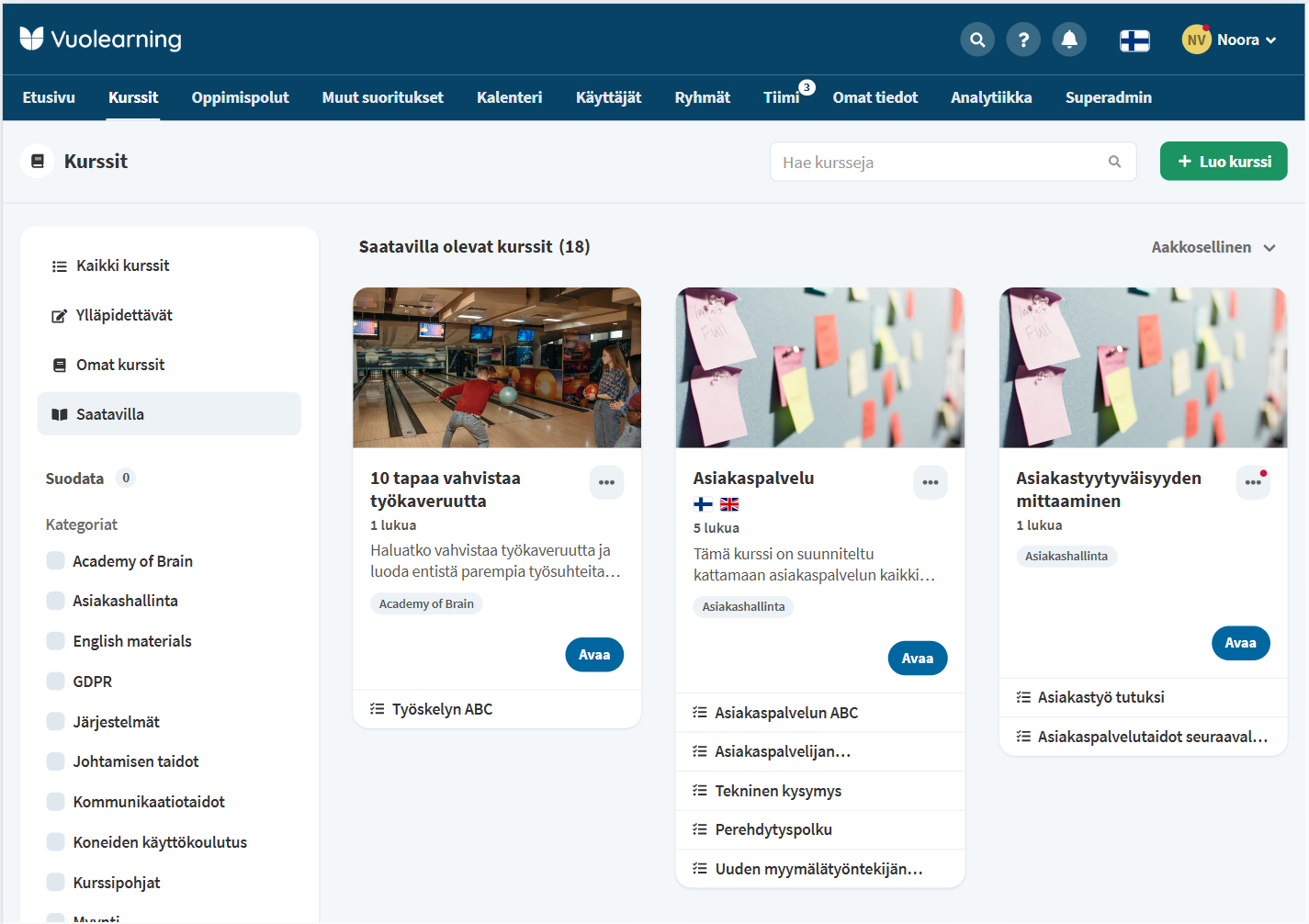Click Avaa on Asiakaspalvelu card

(918, 659)
